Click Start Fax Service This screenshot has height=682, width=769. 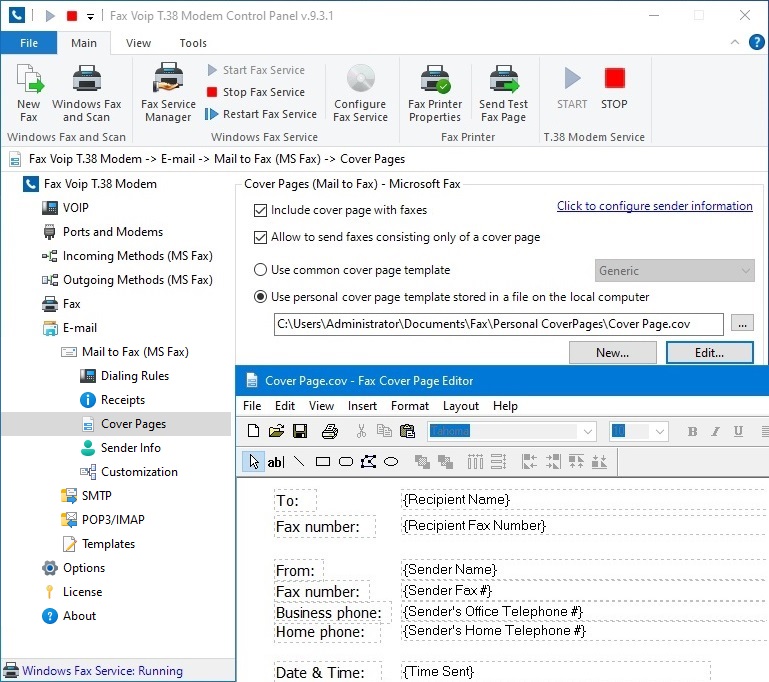point(256,70)
